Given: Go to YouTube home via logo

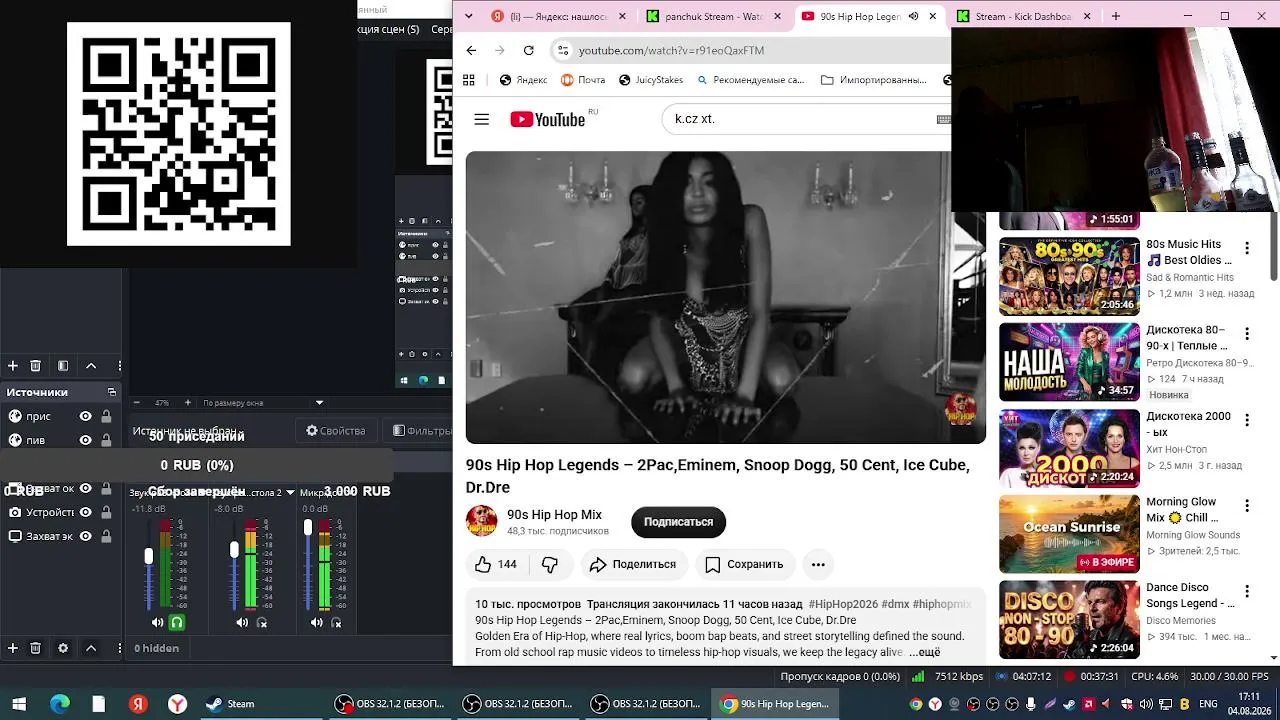Looking at the screenshot, I should 548,120.
